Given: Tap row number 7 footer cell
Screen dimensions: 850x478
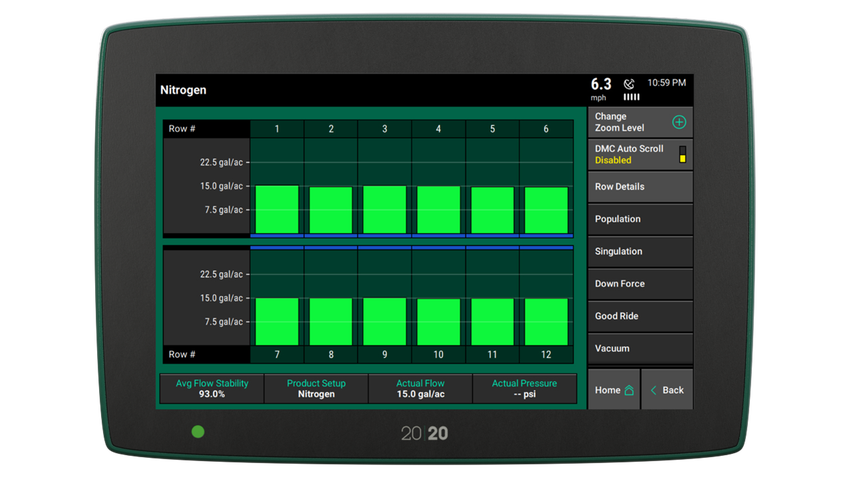Looking at the screenshot, I should (x=277, y=354).
